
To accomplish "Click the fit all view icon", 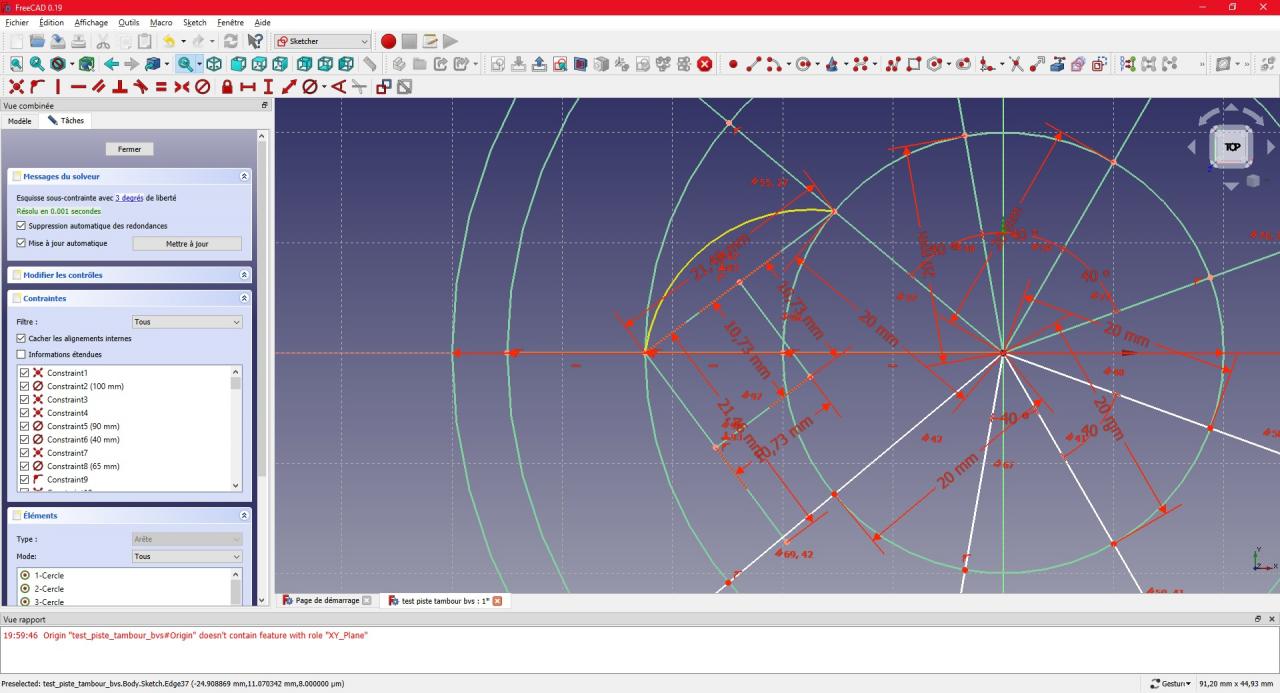I will pyautogui.click(x=16, y=64).
